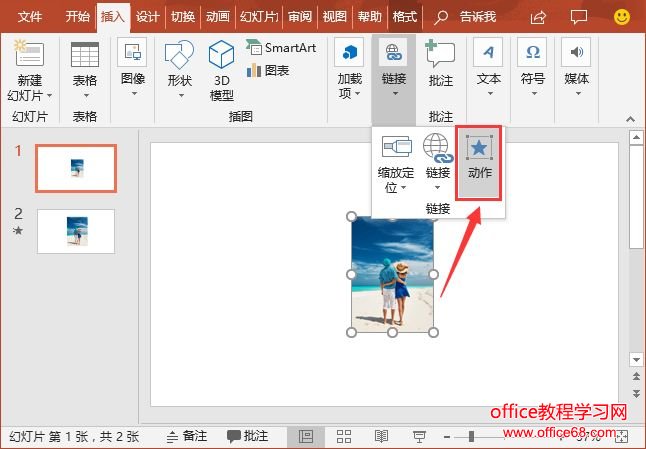Collapse the ribbon with chevron
The image size is (646, 449).
tap(630, 119)
